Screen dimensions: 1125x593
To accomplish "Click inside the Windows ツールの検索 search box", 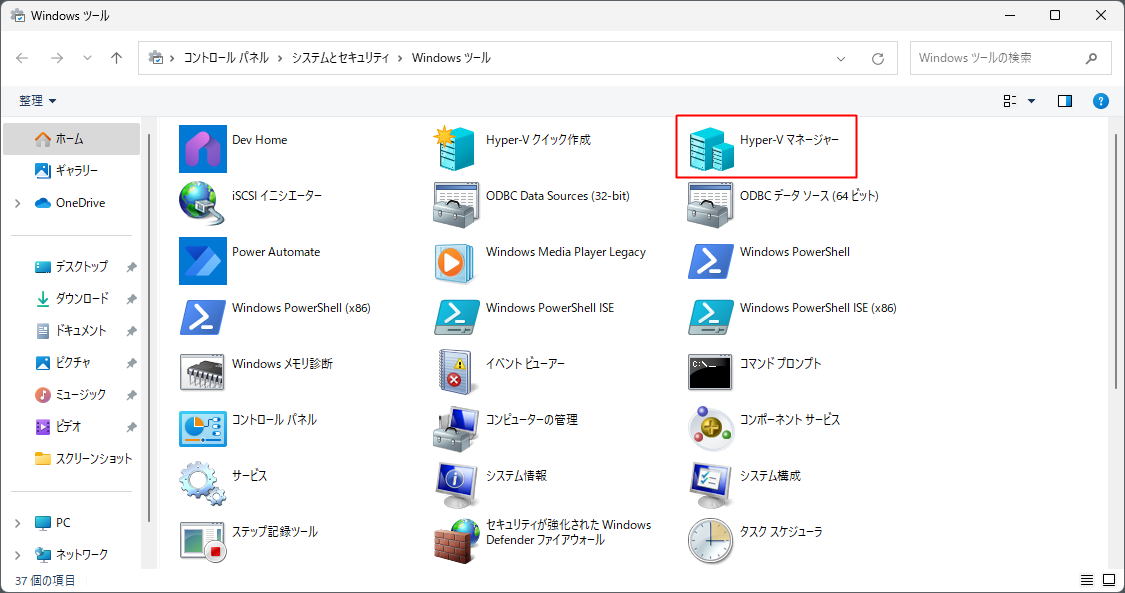I will (1000, 57).
